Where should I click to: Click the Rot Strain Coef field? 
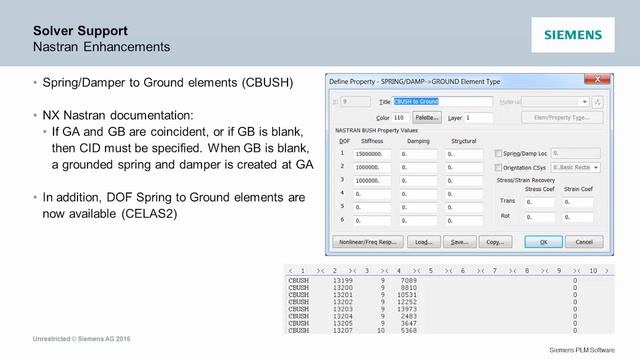(x=578, y=217)
